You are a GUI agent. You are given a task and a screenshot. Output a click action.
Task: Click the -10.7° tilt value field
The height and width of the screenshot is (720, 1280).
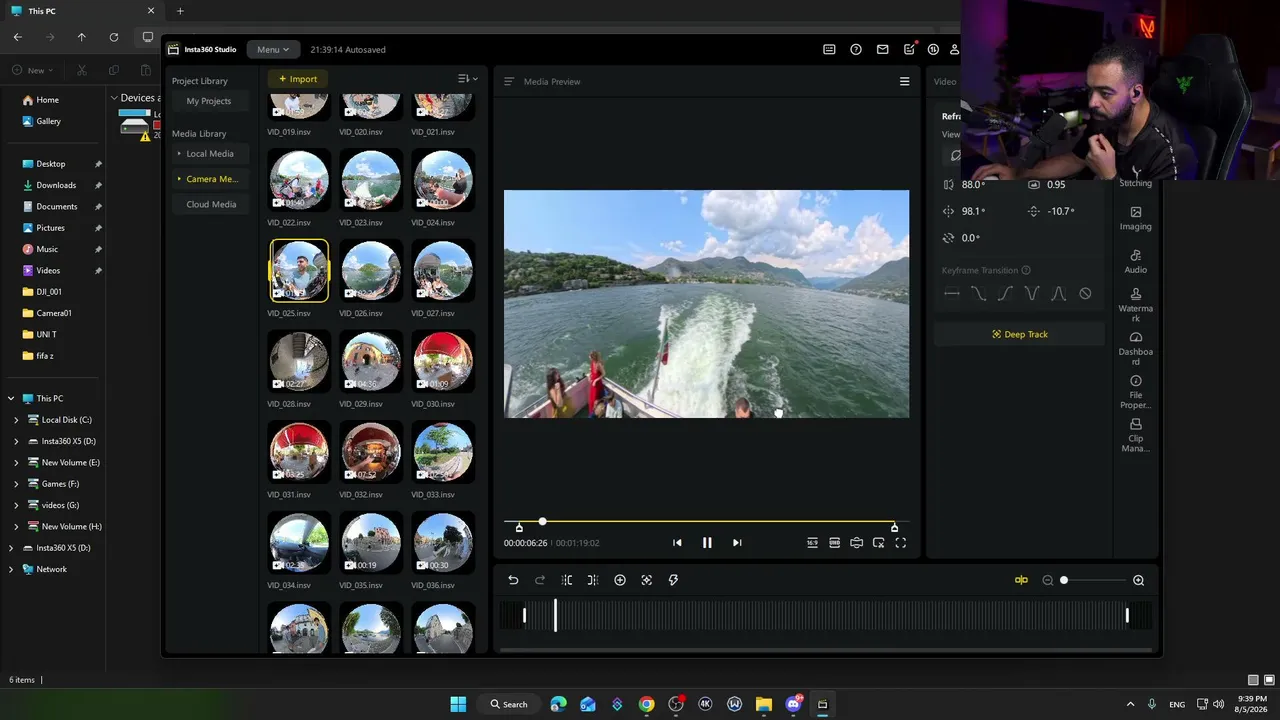click(x=1061, y=211)
